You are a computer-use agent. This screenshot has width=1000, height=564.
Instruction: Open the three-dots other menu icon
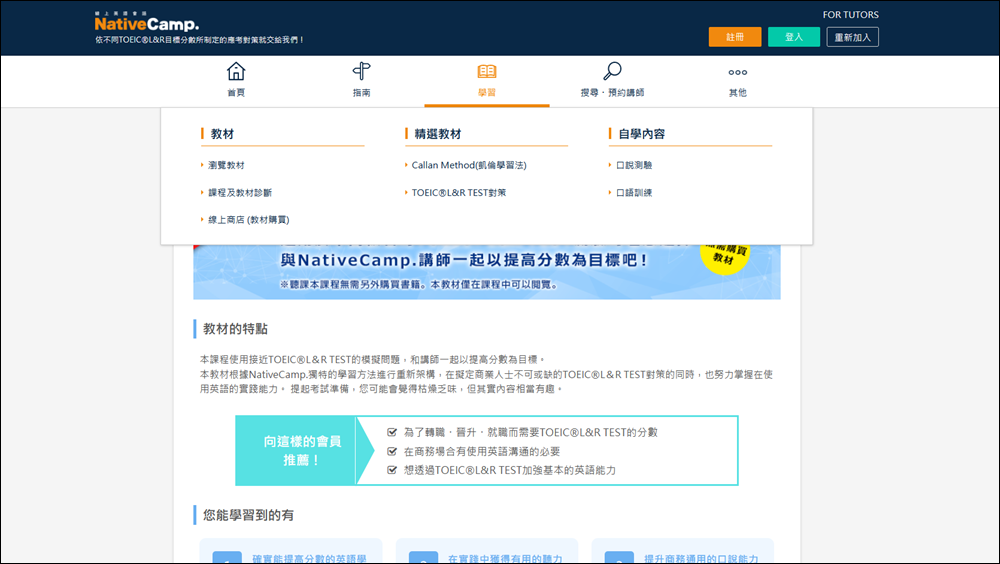[737, 72]
